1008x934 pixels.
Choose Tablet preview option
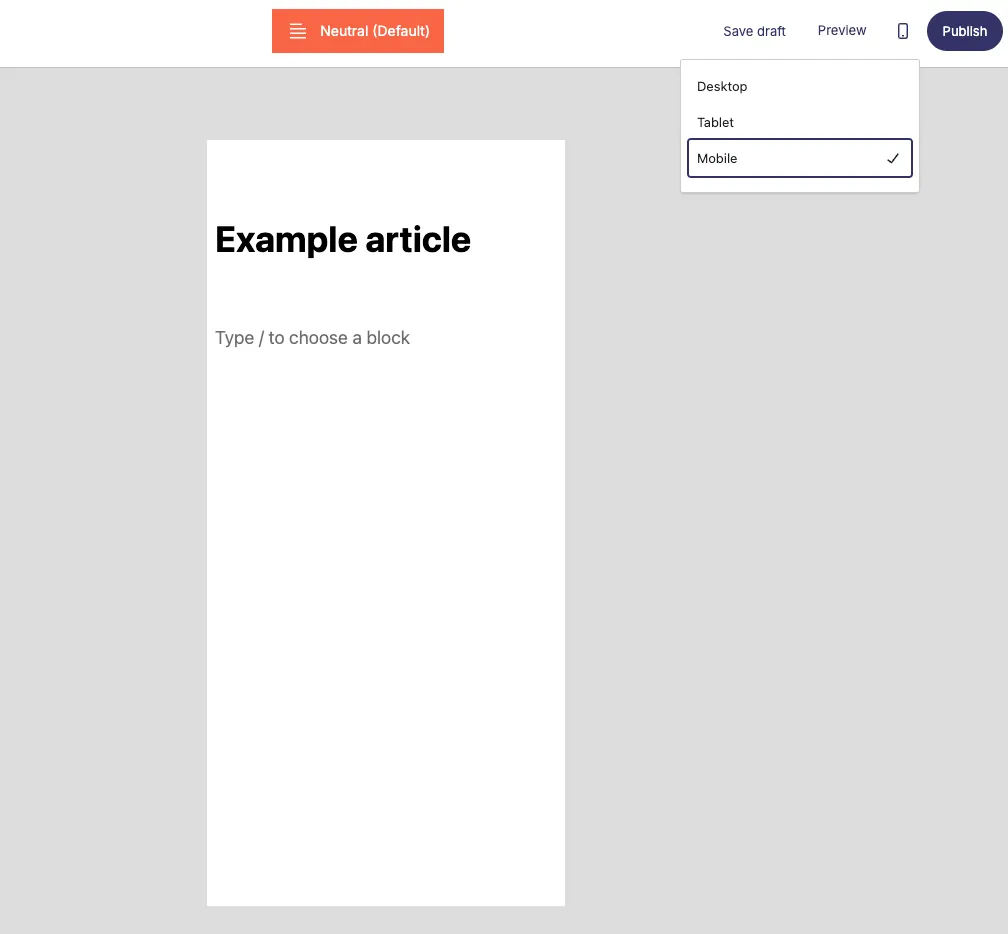click(x=800, y=122)
